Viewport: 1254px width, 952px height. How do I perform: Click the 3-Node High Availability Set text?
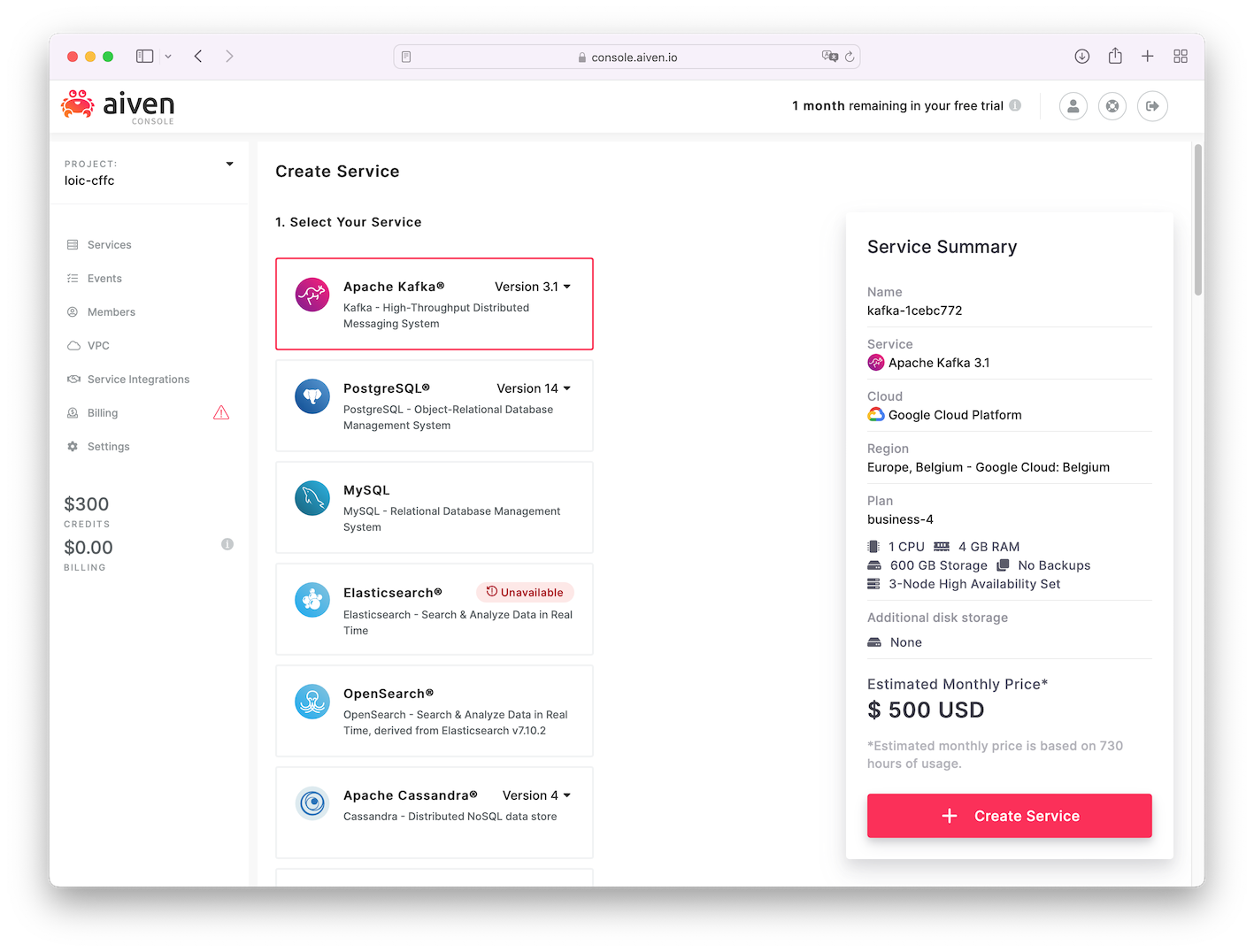tap(974, 584)
